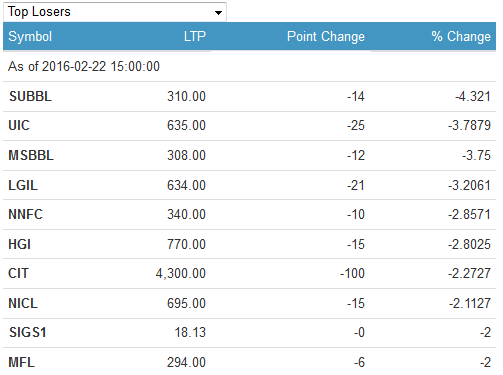This screenshot has height=375, width=503.
Task: Sort by the % Change column header
Action: (461, 36)
